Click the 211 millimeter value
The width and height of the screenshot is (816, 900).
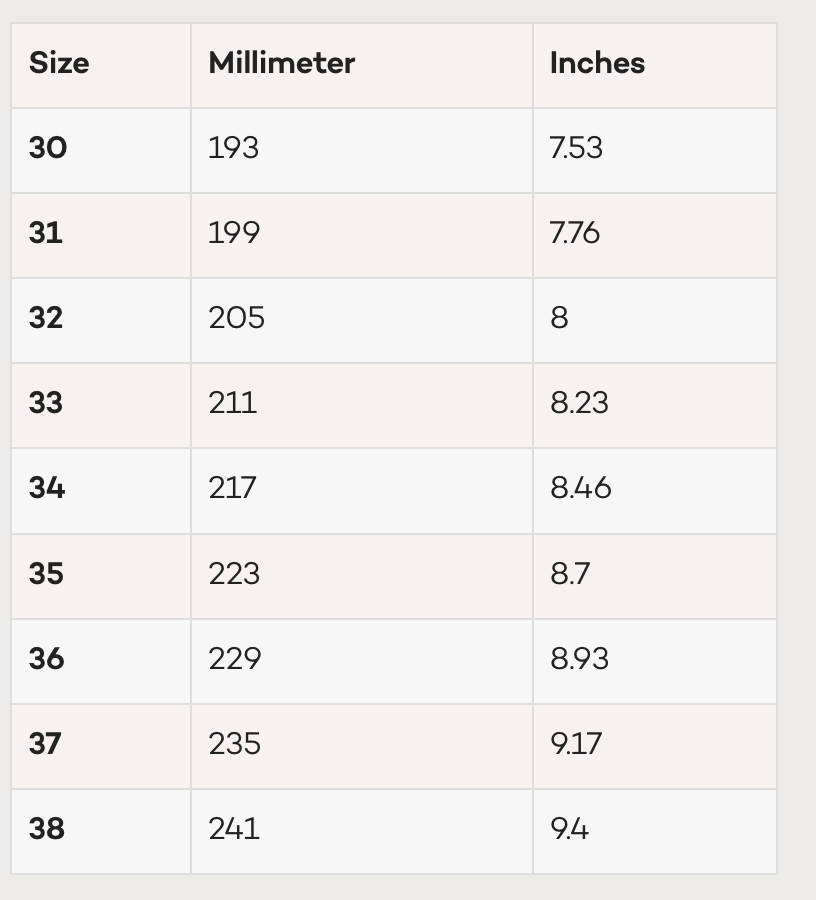click(x=232, y=403)
